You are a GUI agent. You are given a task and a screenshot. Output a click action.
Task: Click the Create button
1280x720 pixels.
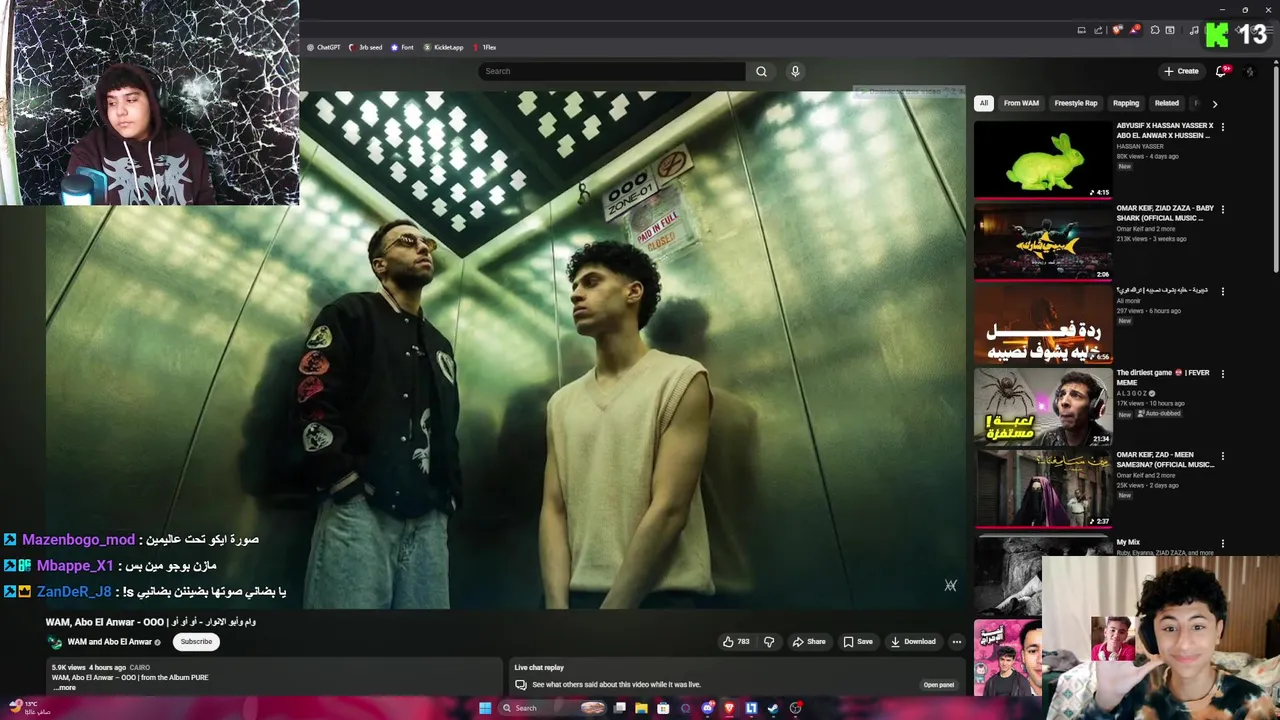pos(1181,71)
